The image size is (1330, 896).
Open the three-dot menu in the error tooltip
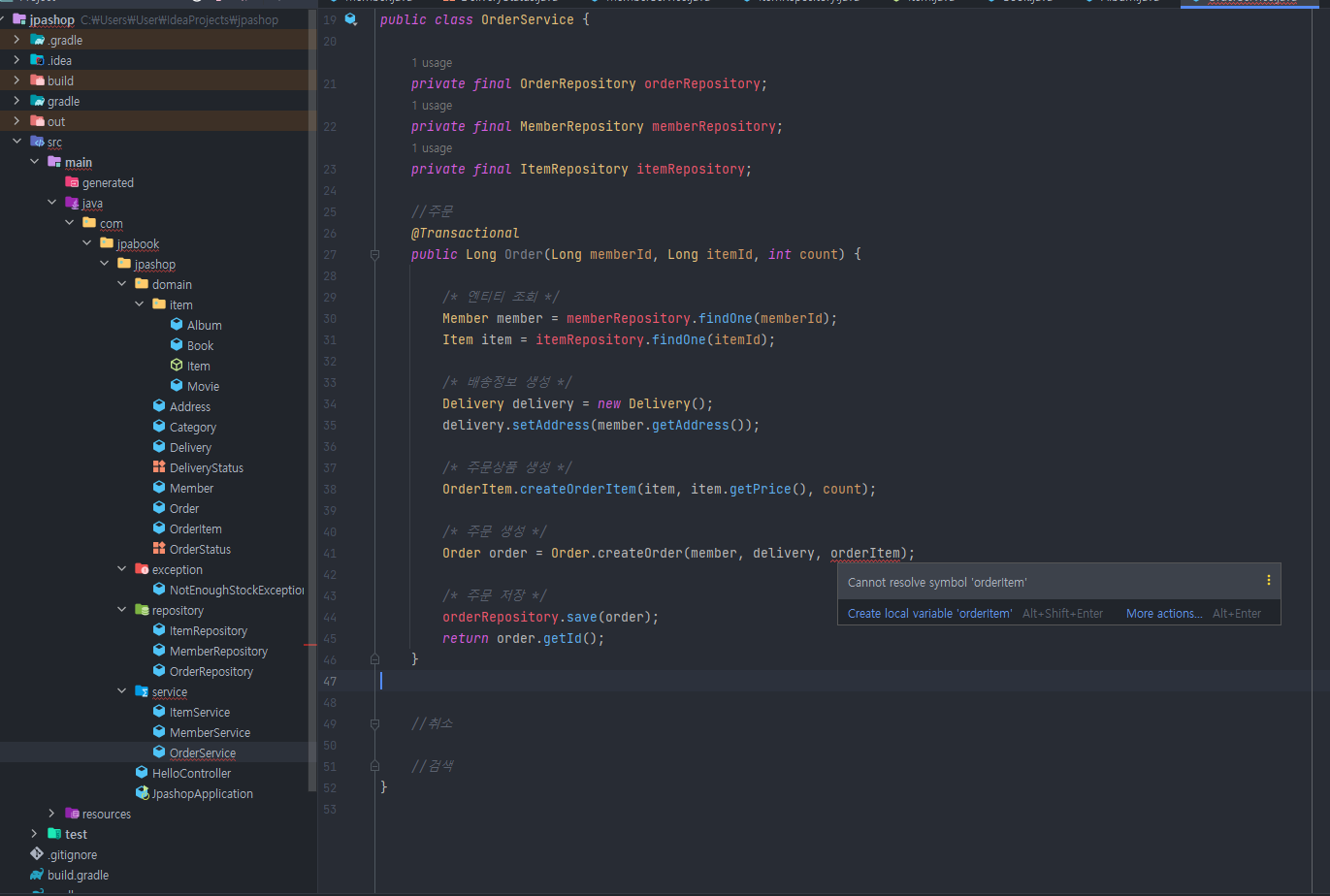(1268, 581)
